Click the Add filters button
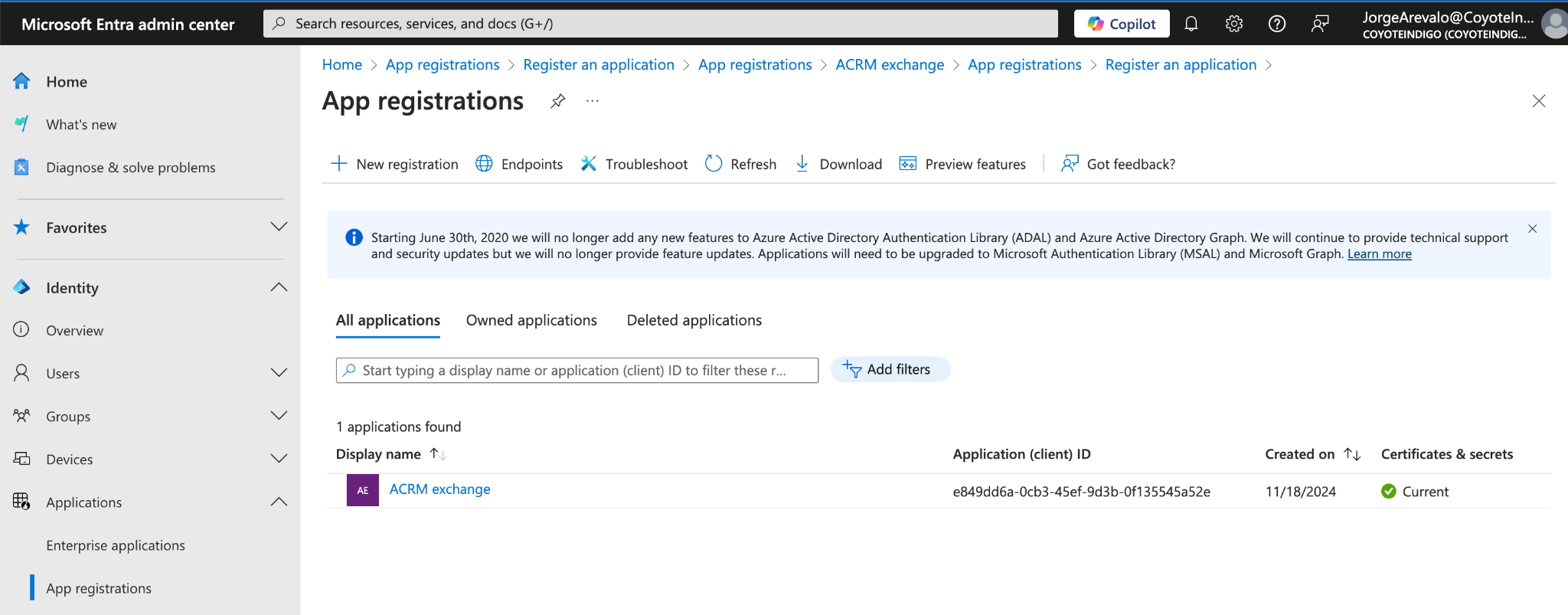Screen dimensions: 1568x615 [x=890, y=369]
